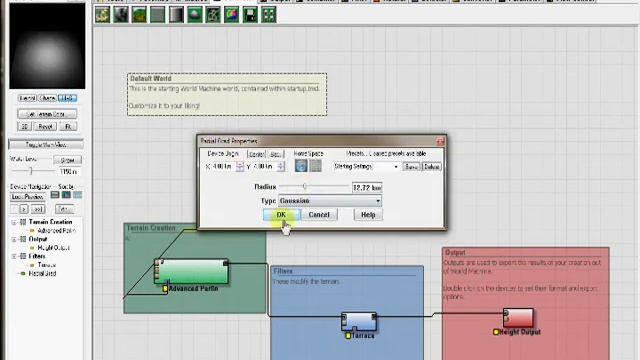Viewport: 640px width, 360px height.
Task: Click the Y origin coordinate field
Action: coord(264,167)
